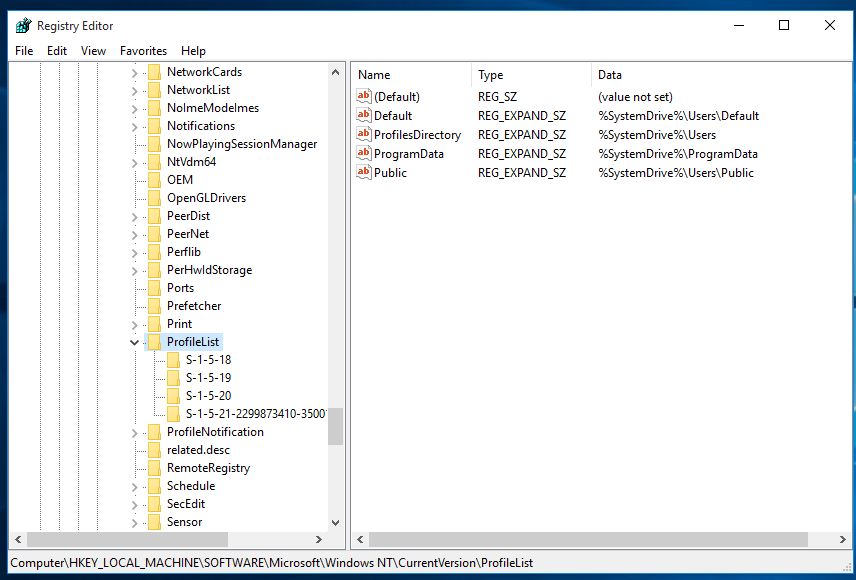Click the S-1-5-20 subkey folder icon
The height and width of the screenshot is (580, 856).
coord(174,396)
